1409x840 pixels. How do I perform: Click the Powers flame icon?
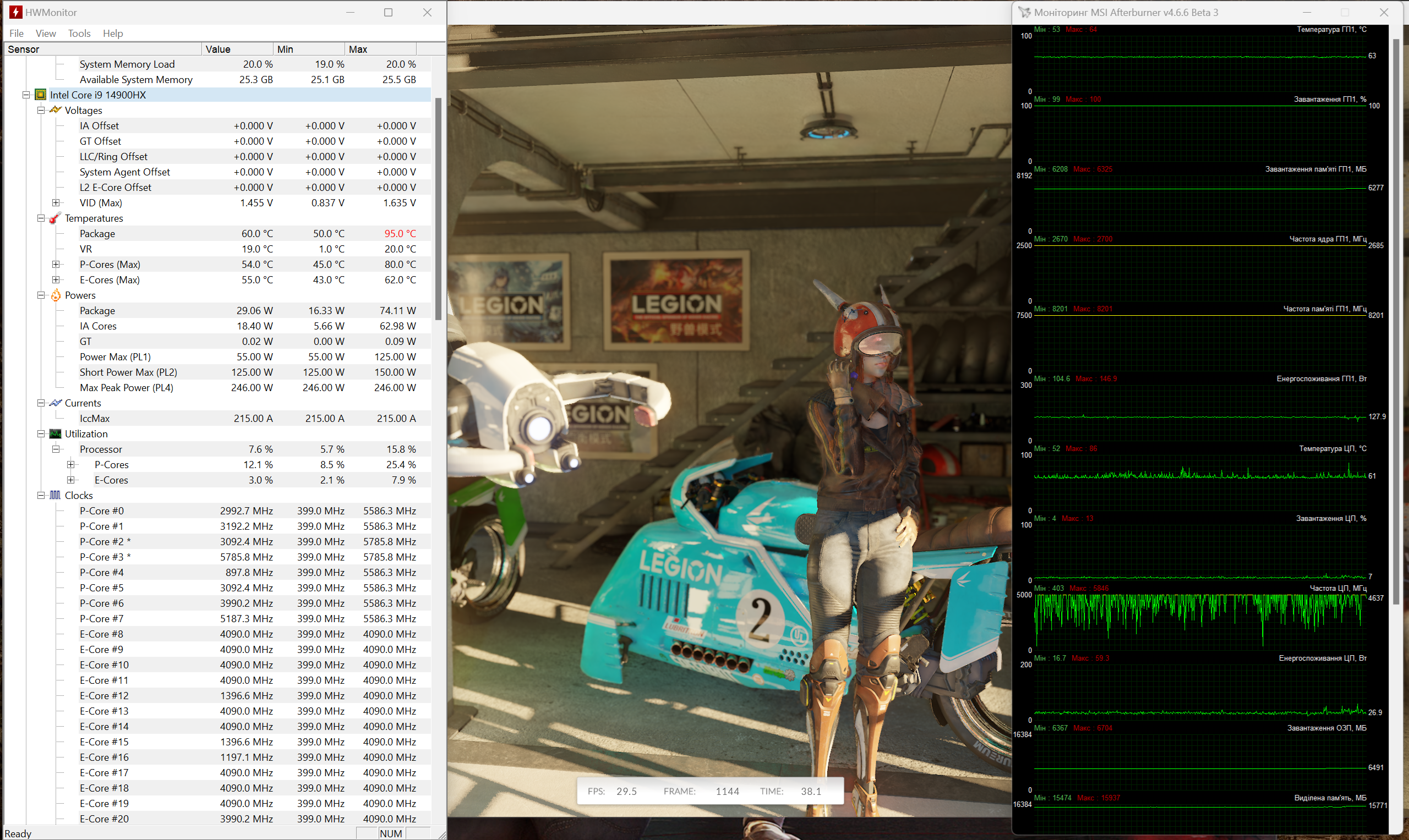56,295
